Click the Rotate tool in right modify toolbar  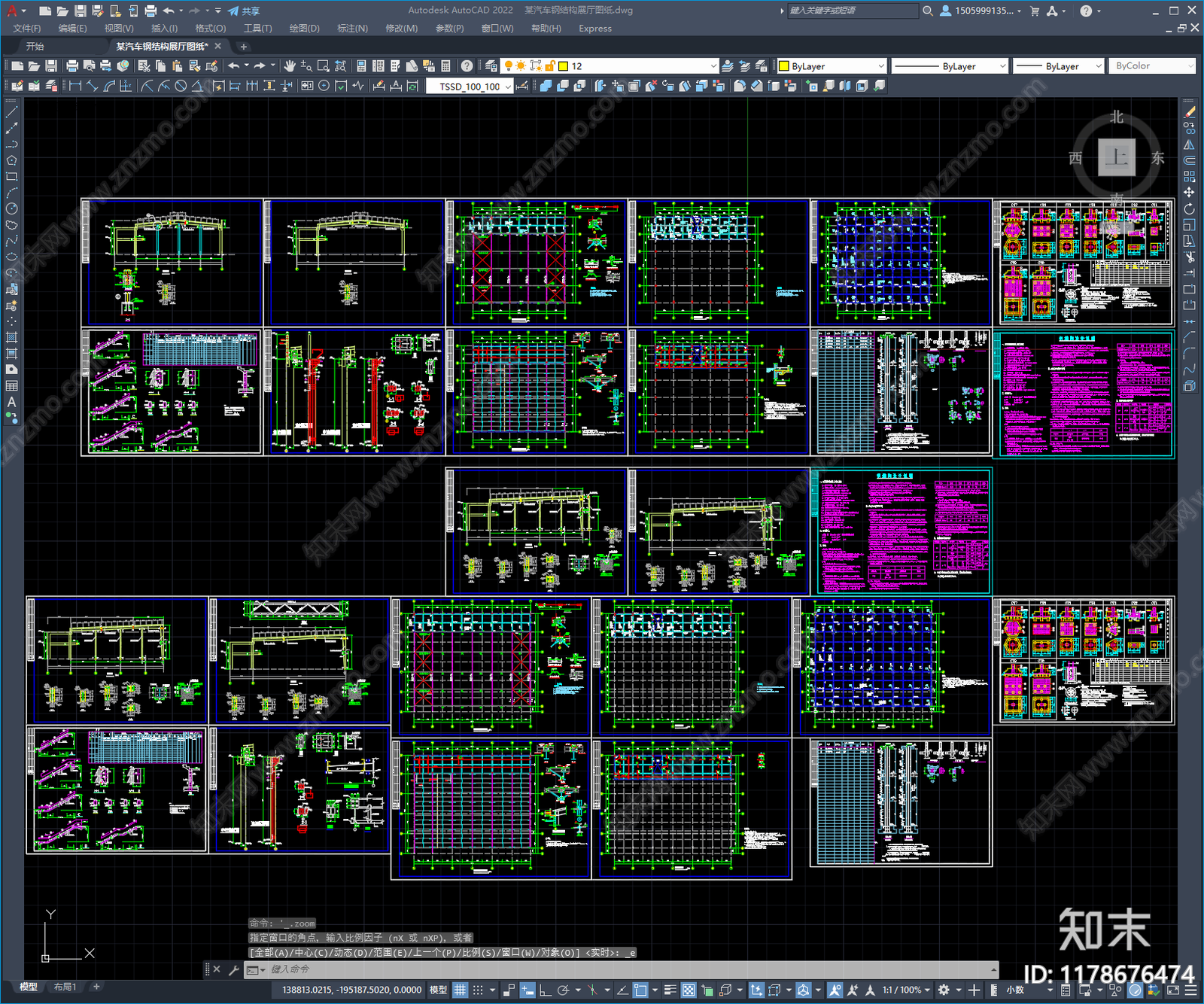(1190, 208)
